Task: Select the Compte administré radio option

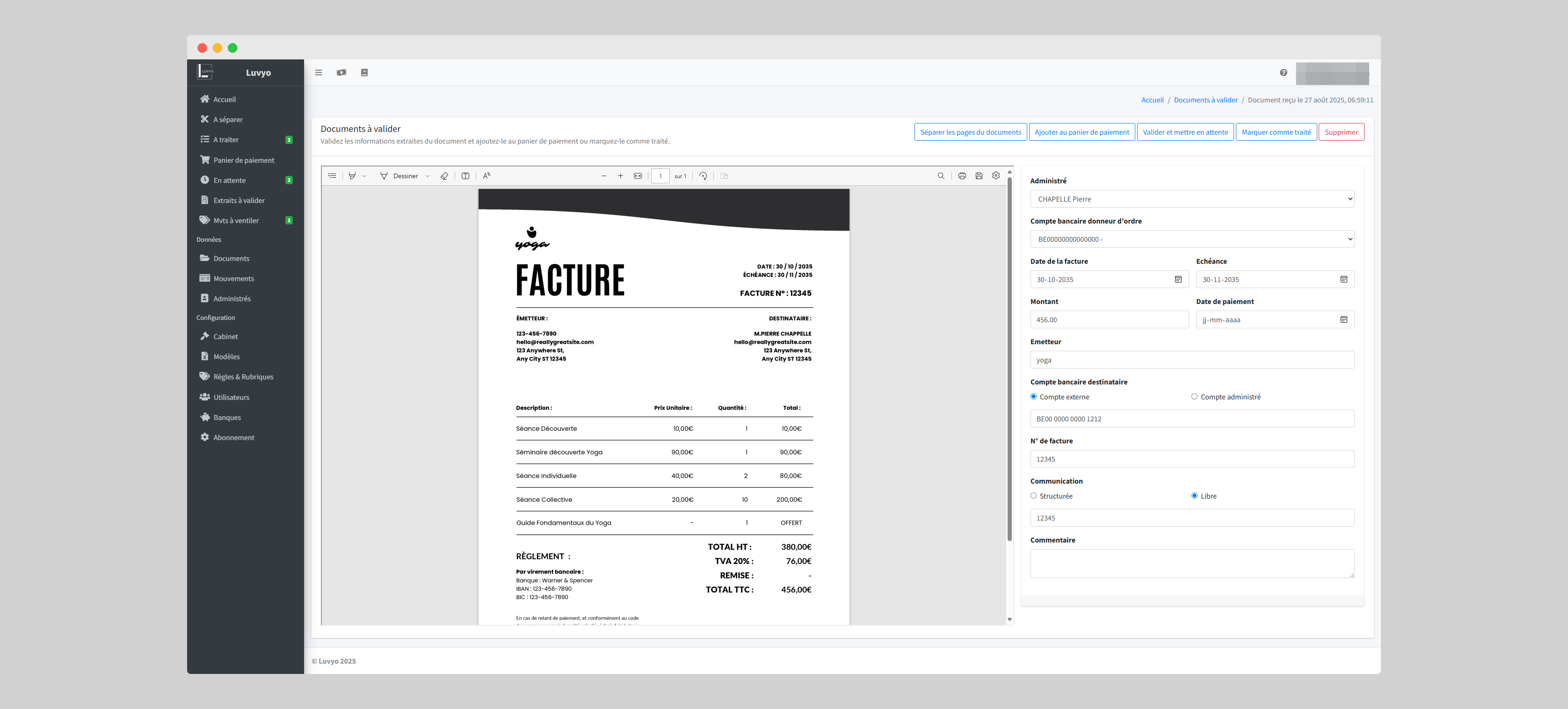Action: [x=1194, y=396]
